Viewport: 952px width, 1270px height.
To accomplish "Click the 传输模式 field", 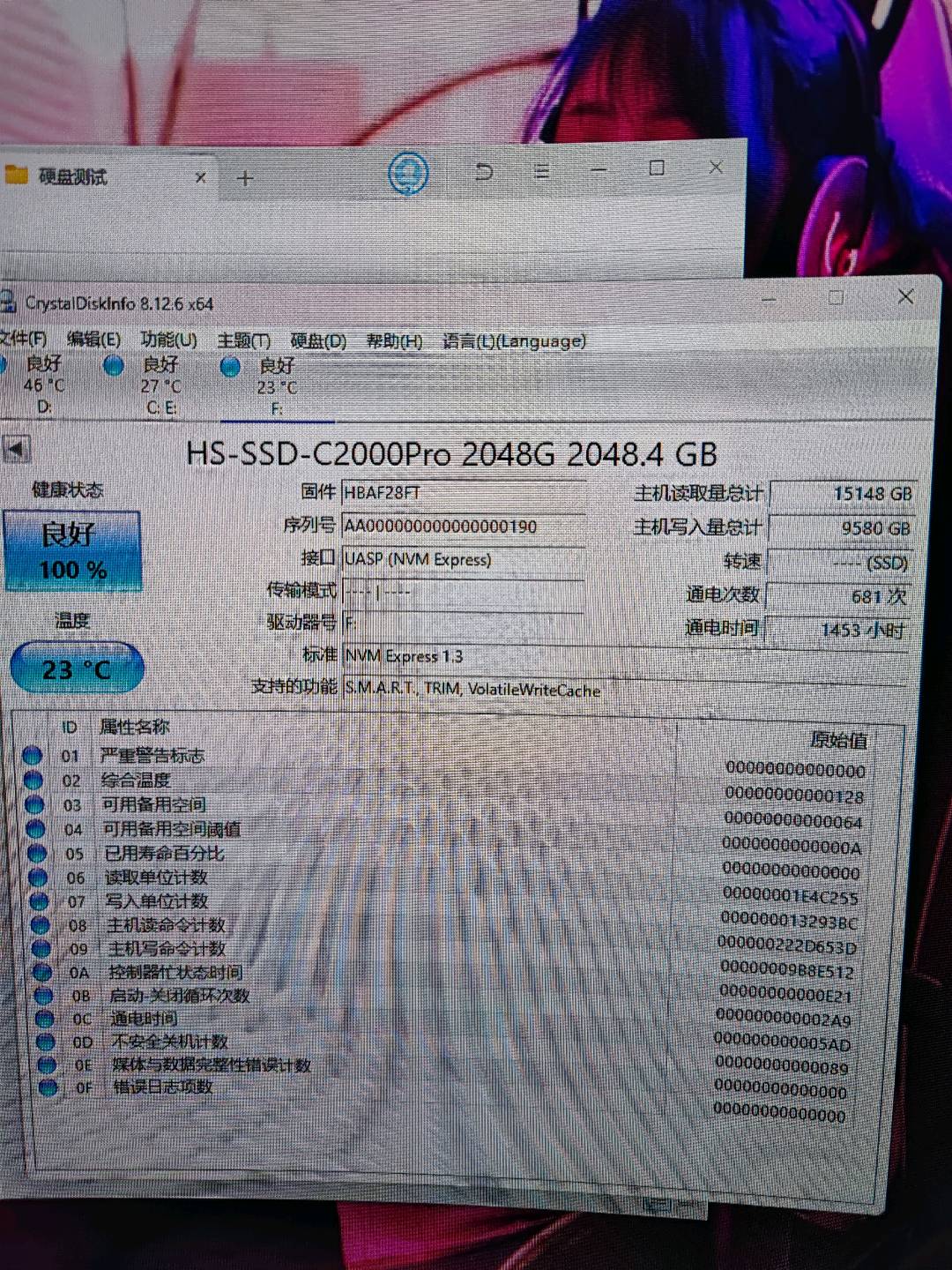I will (464, 591).
